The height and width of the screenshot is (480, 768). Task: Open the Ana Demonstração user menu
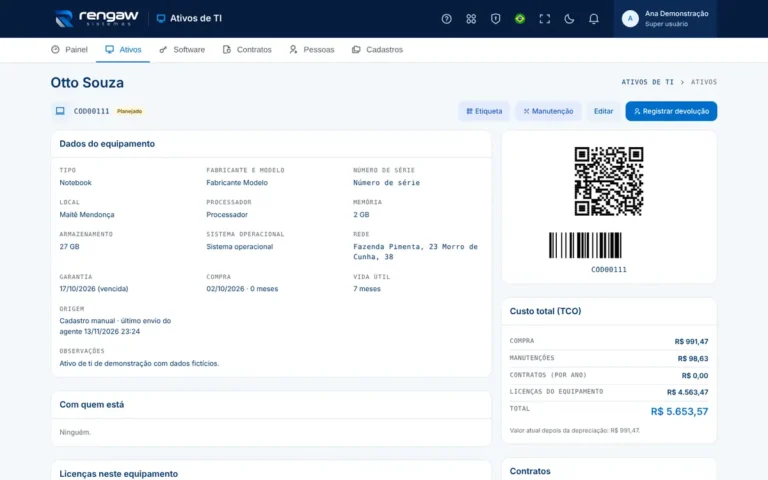tap(665, 19)
